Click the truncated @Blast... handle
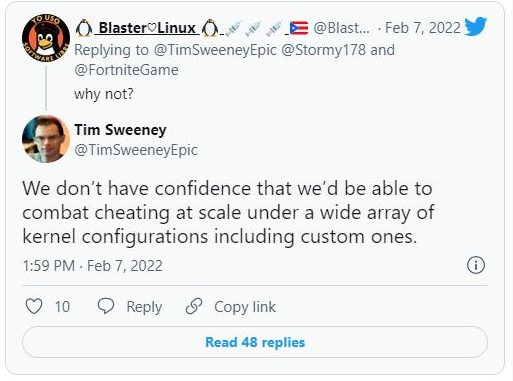Image resolution: width=513 pixels, height=381 pixels. pyautogui.click(x=342, y=28)
